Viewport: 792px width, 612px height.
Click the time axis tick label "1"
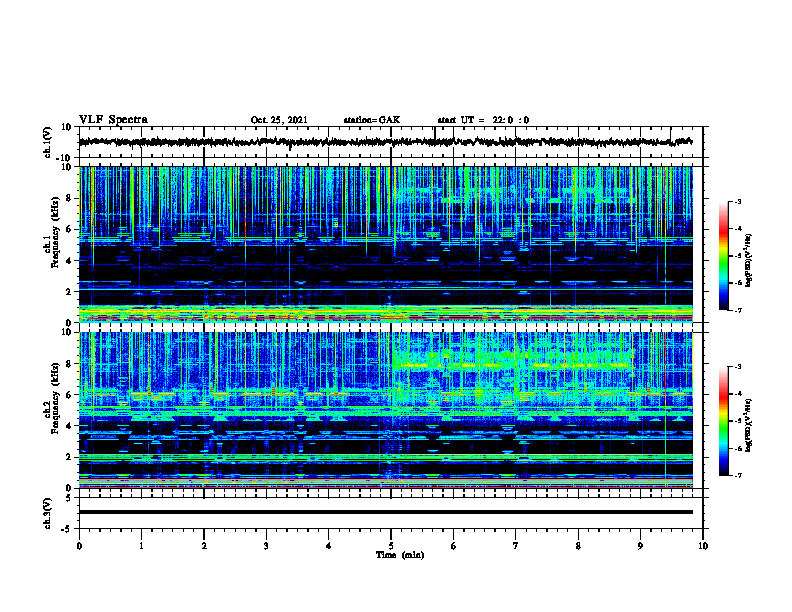tap(141, 546)
